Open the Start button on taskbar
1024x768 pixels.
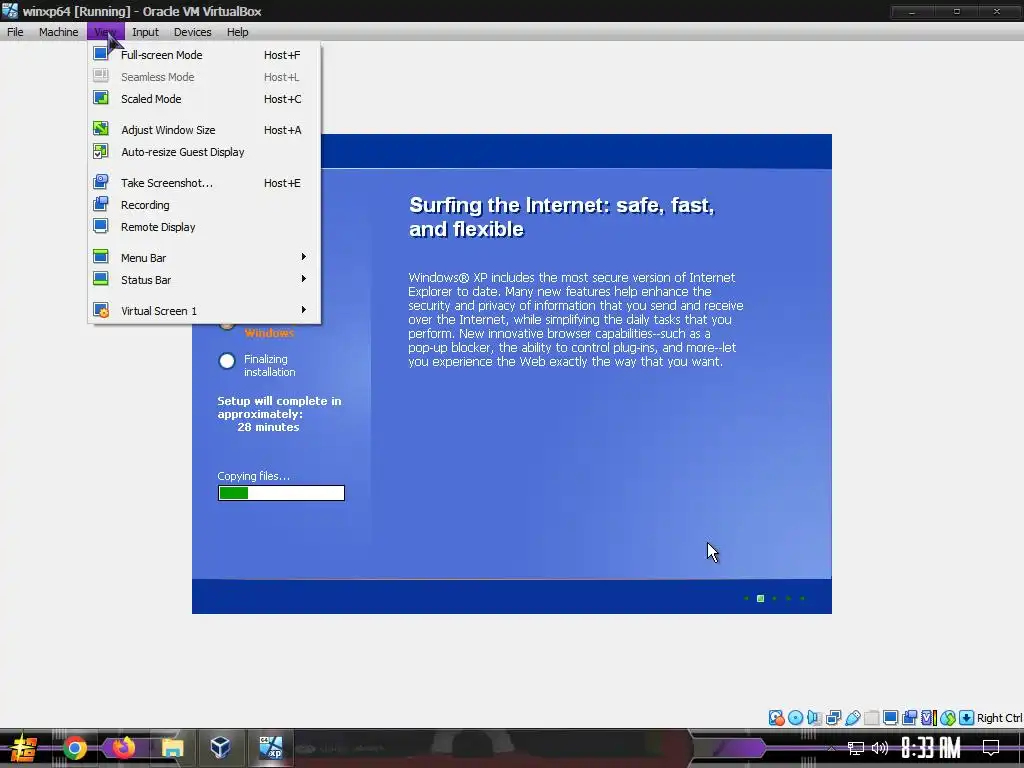click(x=24, y=748)
